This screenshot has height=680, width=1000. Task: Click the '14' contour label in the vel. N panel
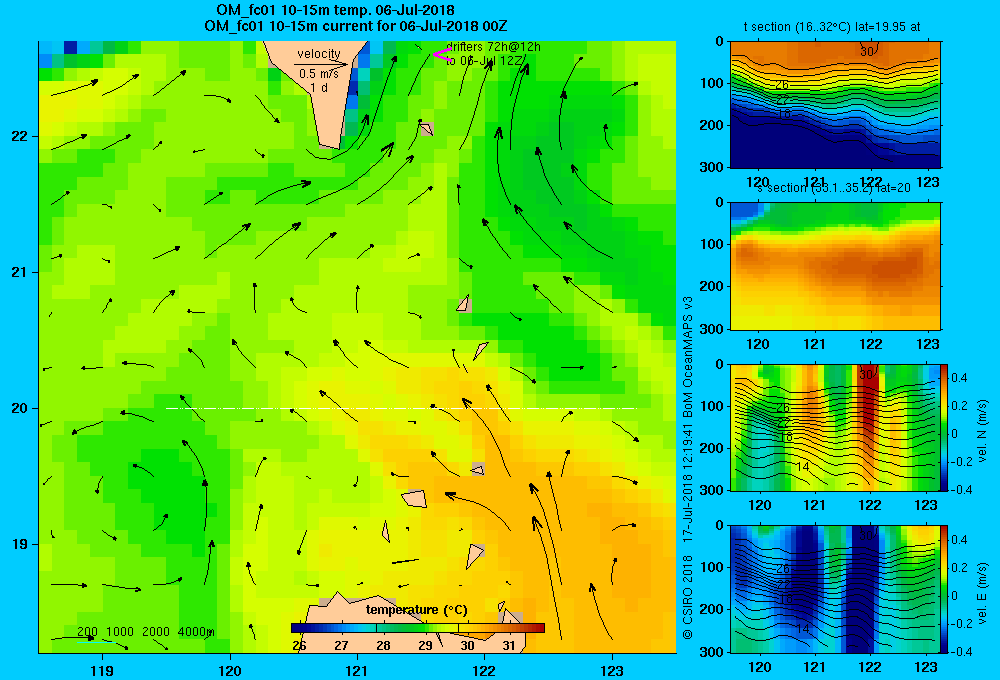[802, 466]
